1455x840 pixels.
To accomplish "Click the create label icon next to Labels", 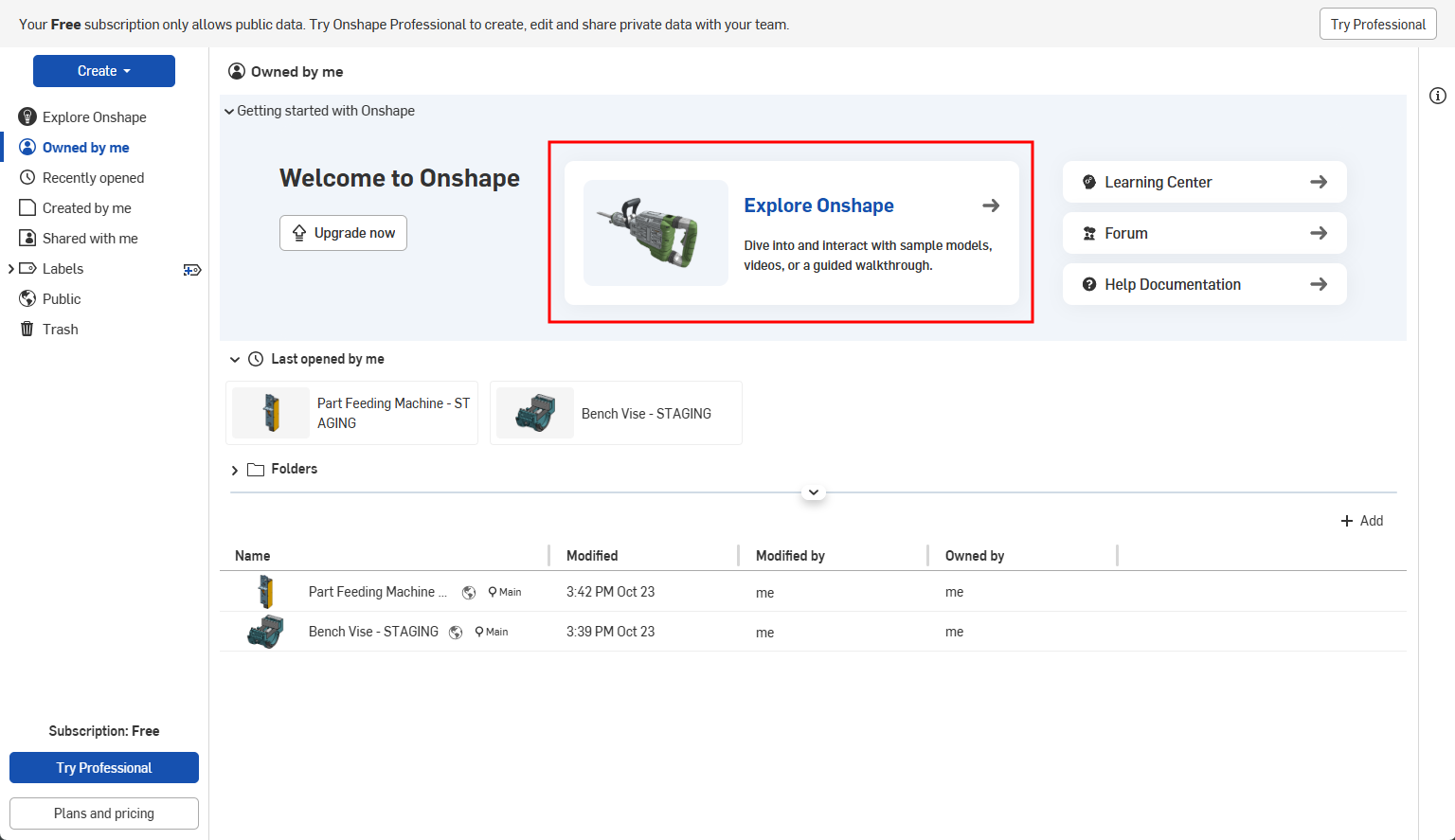I will pos(192,270).
